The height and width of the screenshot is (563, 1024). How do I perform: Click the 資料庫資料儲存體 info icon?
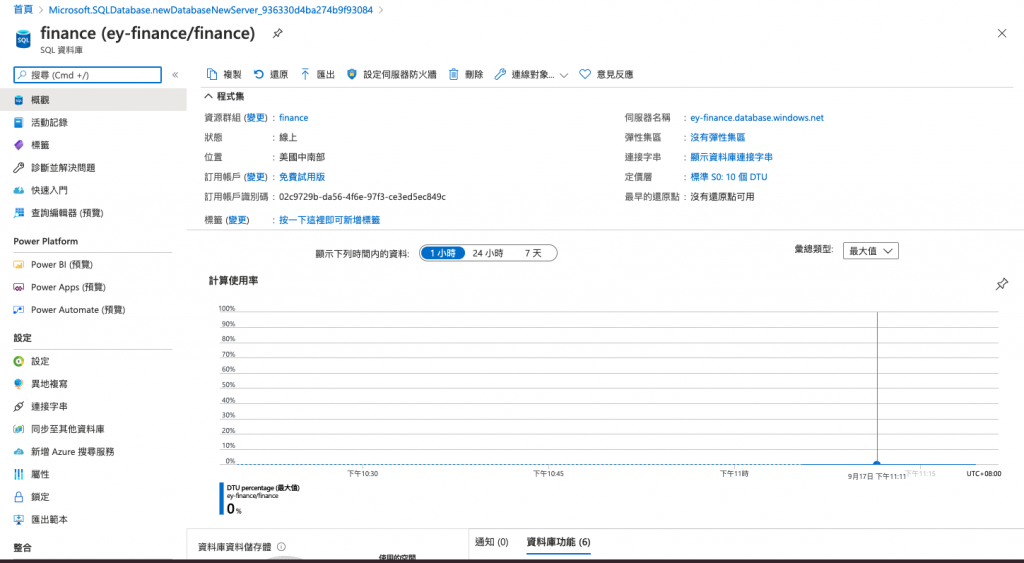(281, 547)
